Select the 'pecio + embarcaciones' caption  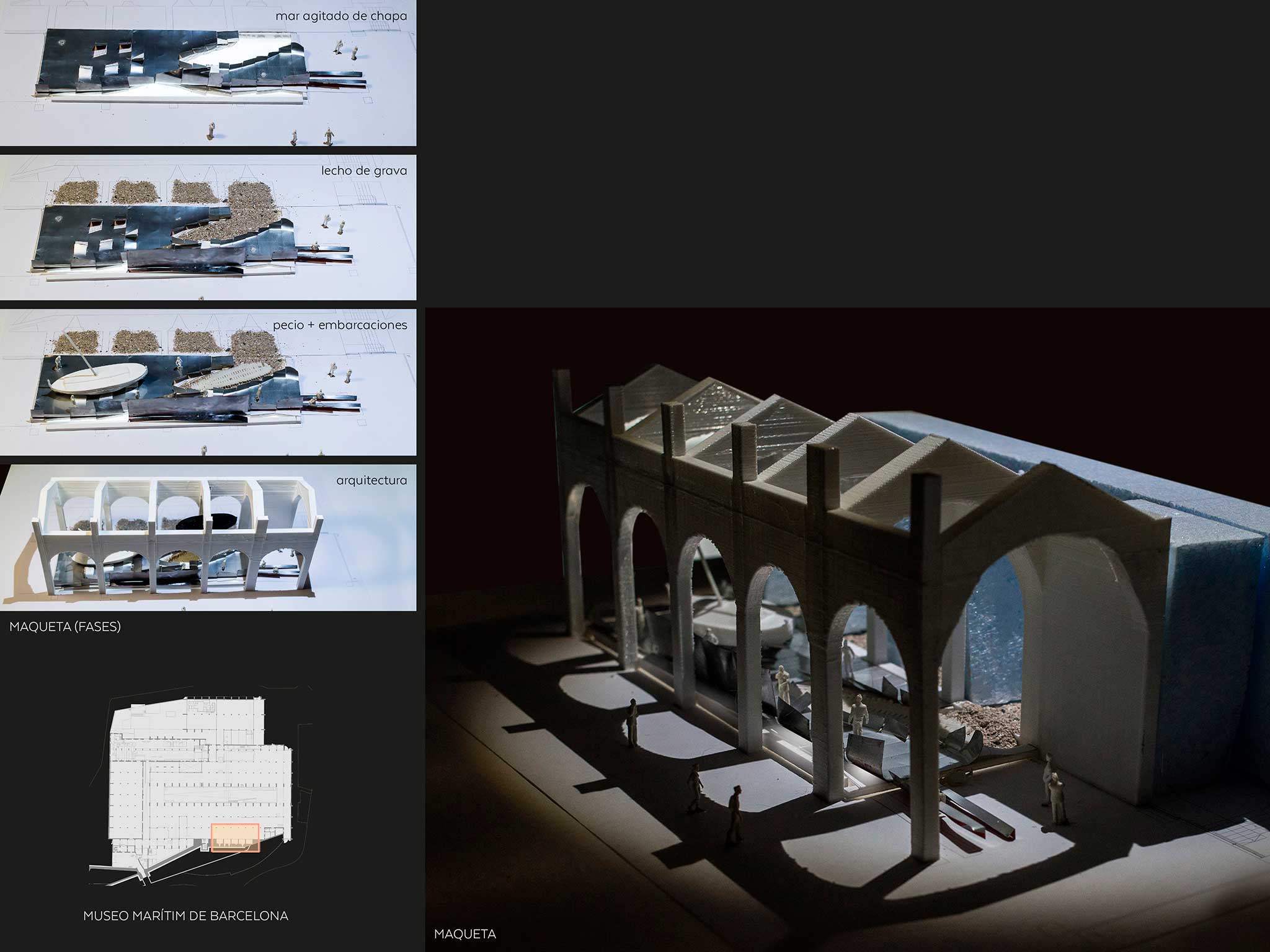340,325
